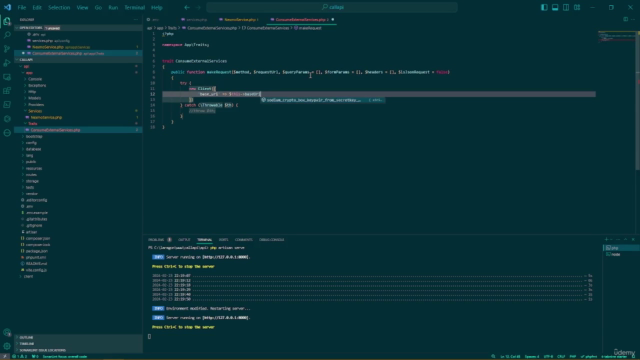Expand the Console folder
640x360 pixels.
tap(35, 79)
